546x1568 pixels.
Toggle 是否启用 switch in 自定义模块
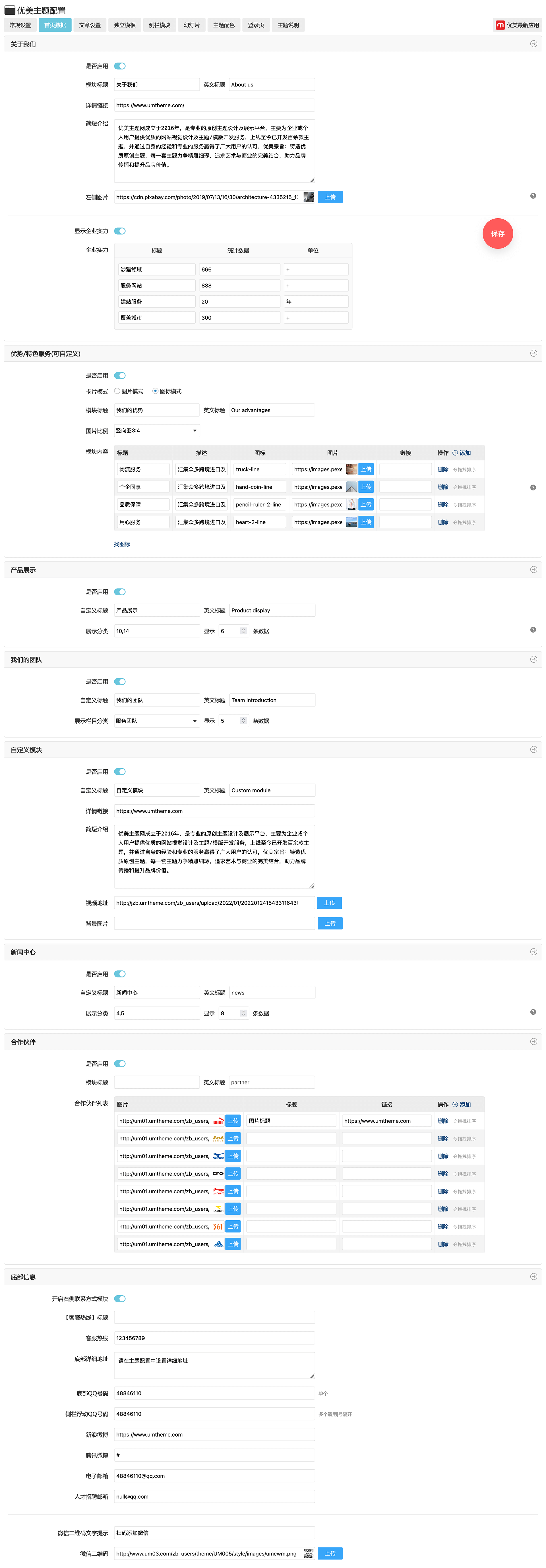(120, 772)
